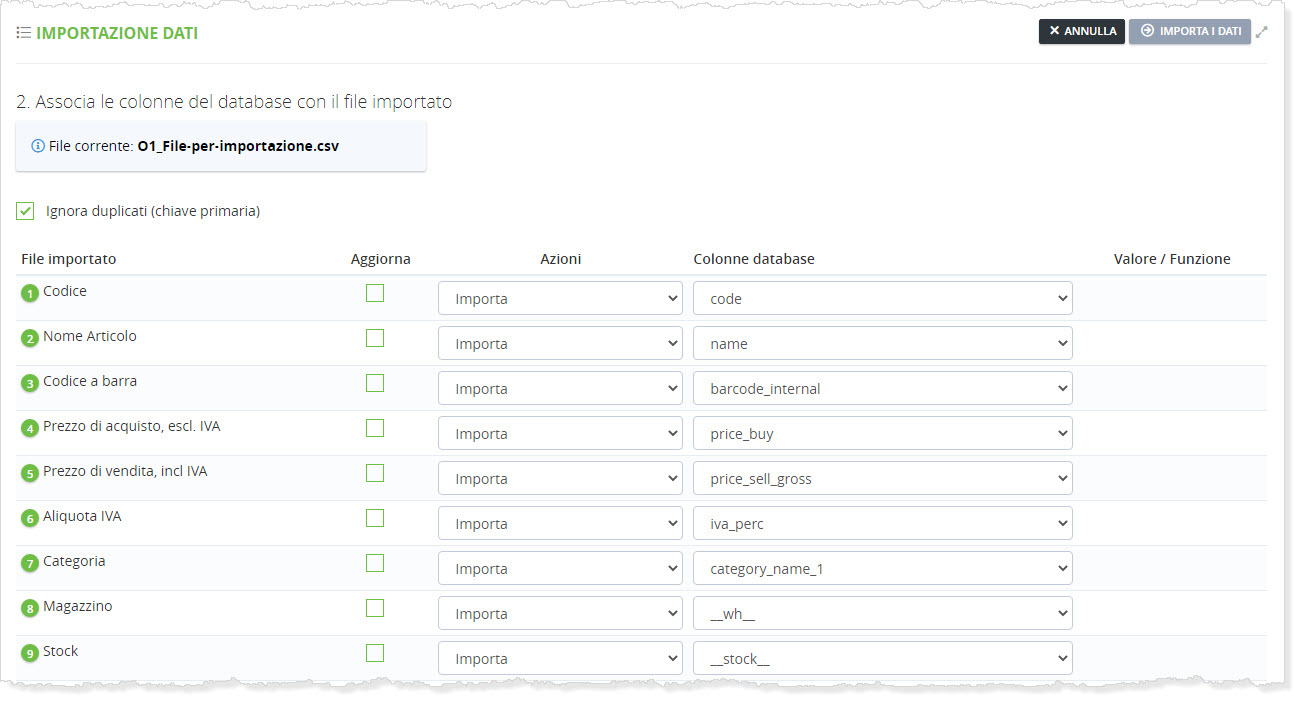Click the list icon beside Importazione Dati

[x=24, y=33]
